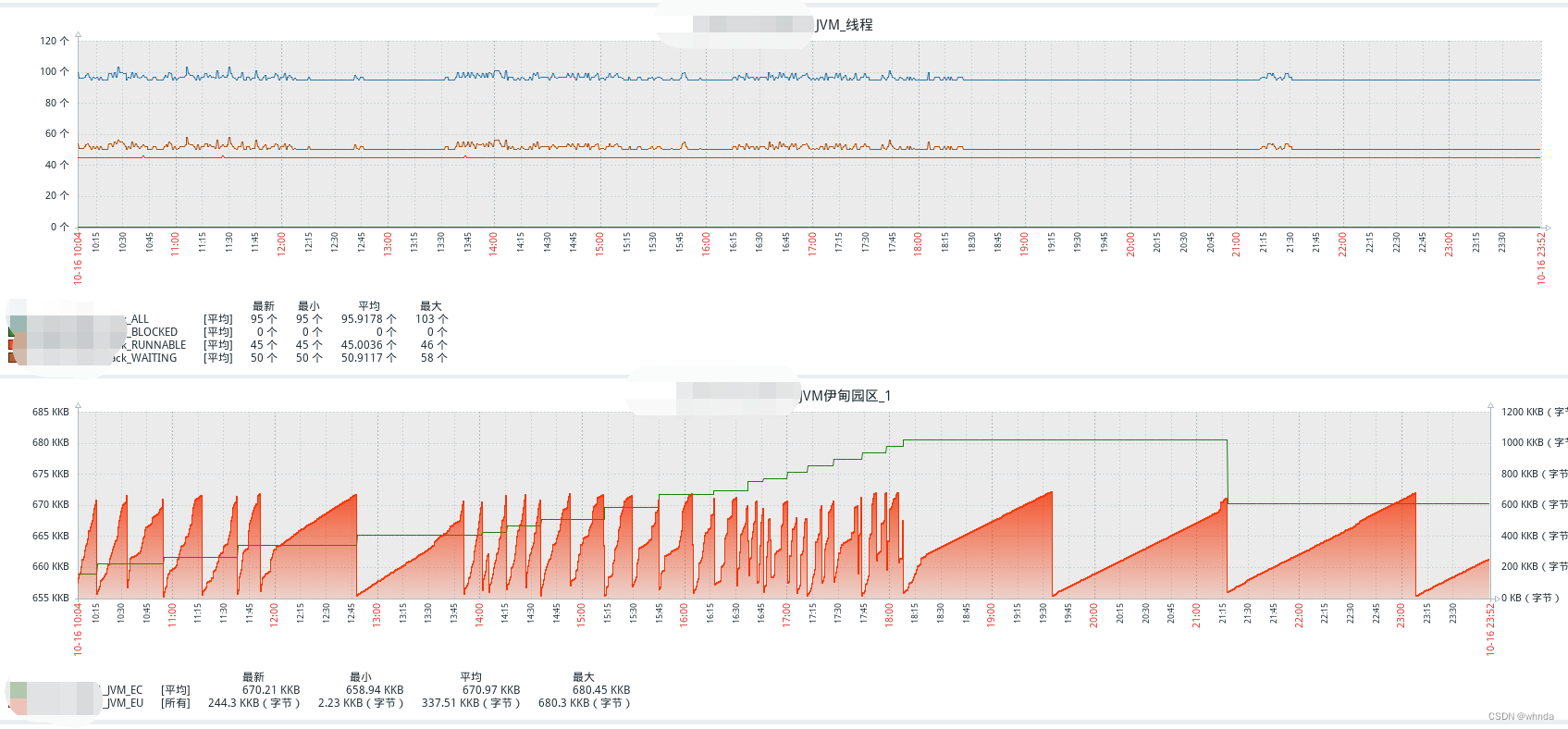Click the 80 个 y-axis label

tap(57, 103)
